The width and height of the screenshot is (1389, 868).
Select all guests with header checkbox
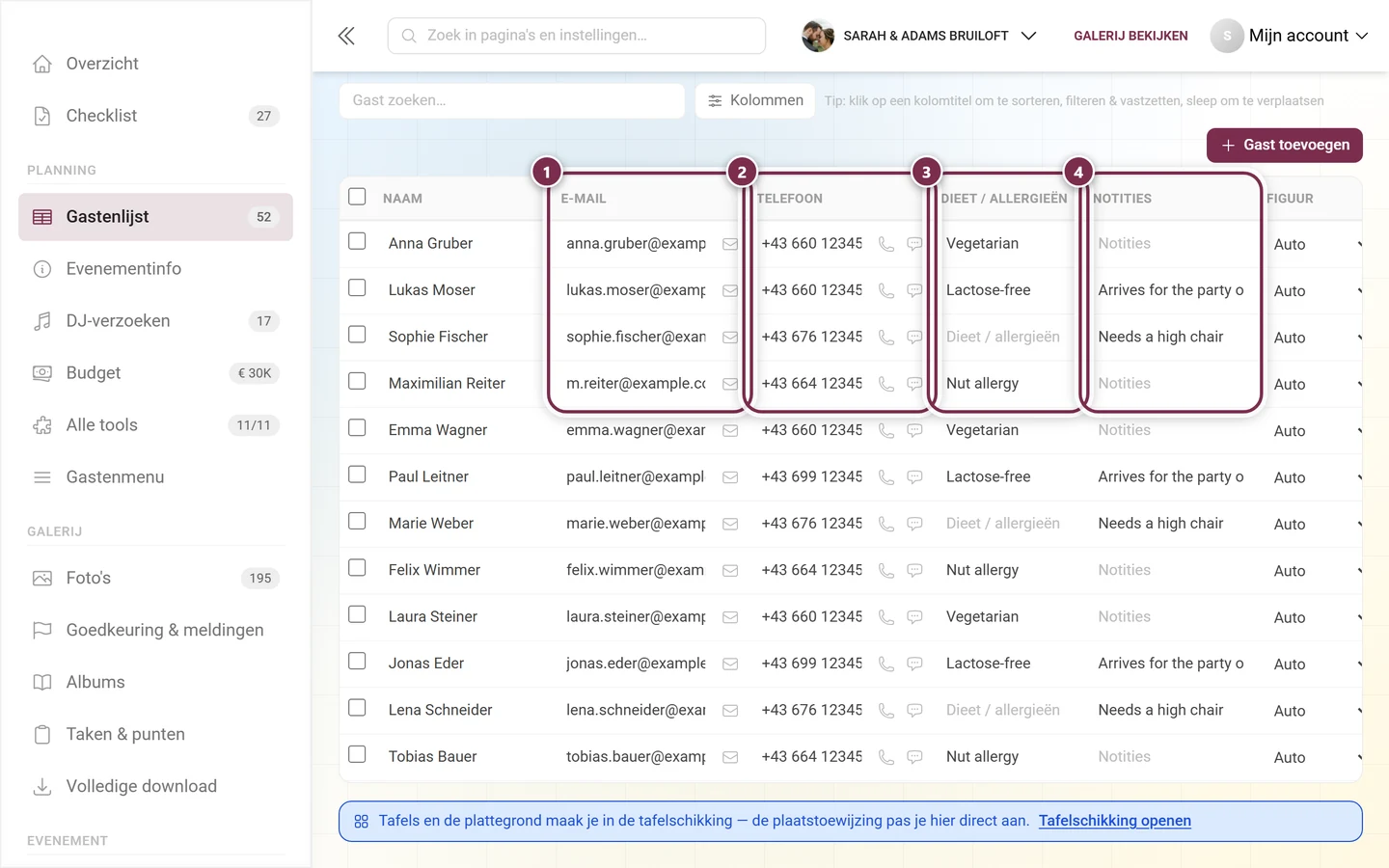(357, 197)
